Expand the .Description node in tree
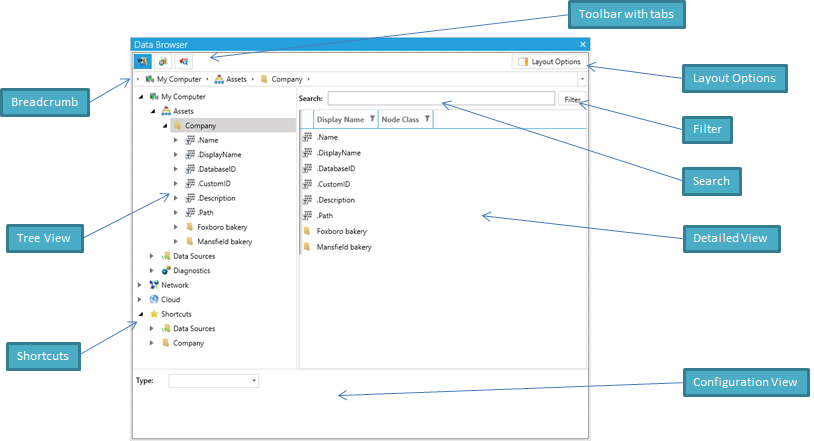Screen dimensions: 814x441 (176, 198)
